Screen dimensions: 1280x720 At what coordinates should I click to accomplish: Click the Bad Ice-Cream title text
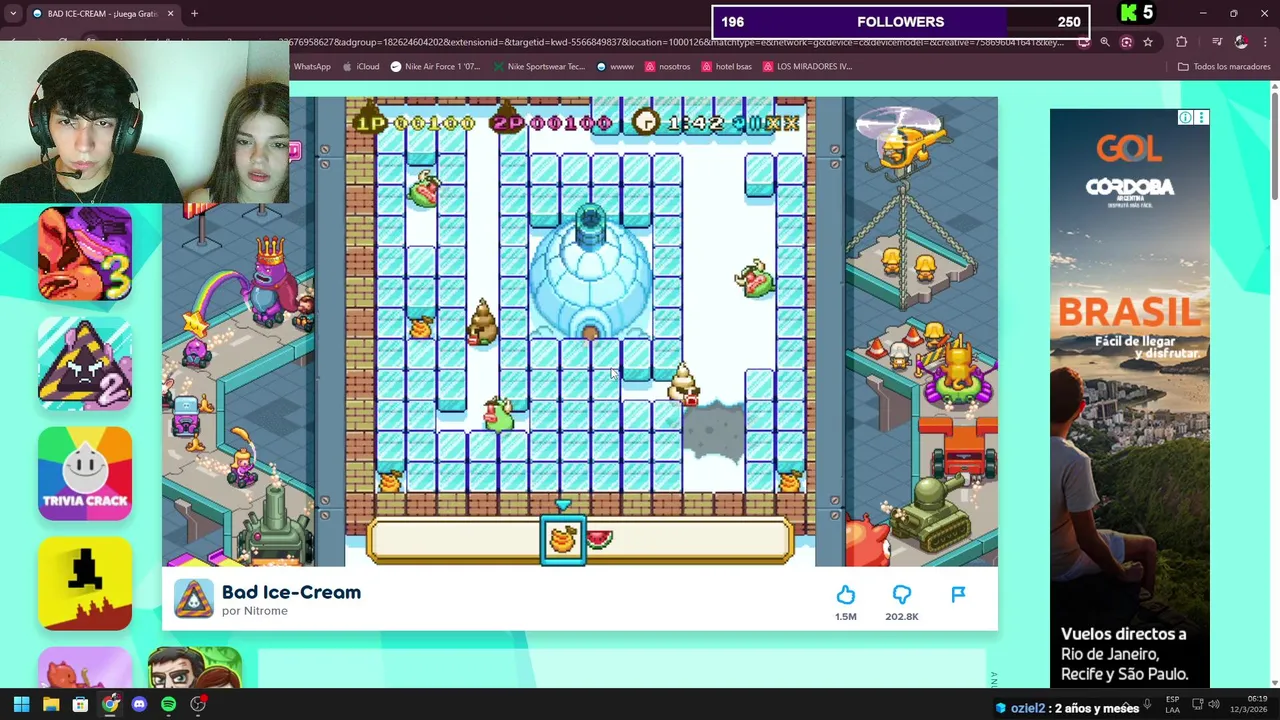(x=291, y=592)
